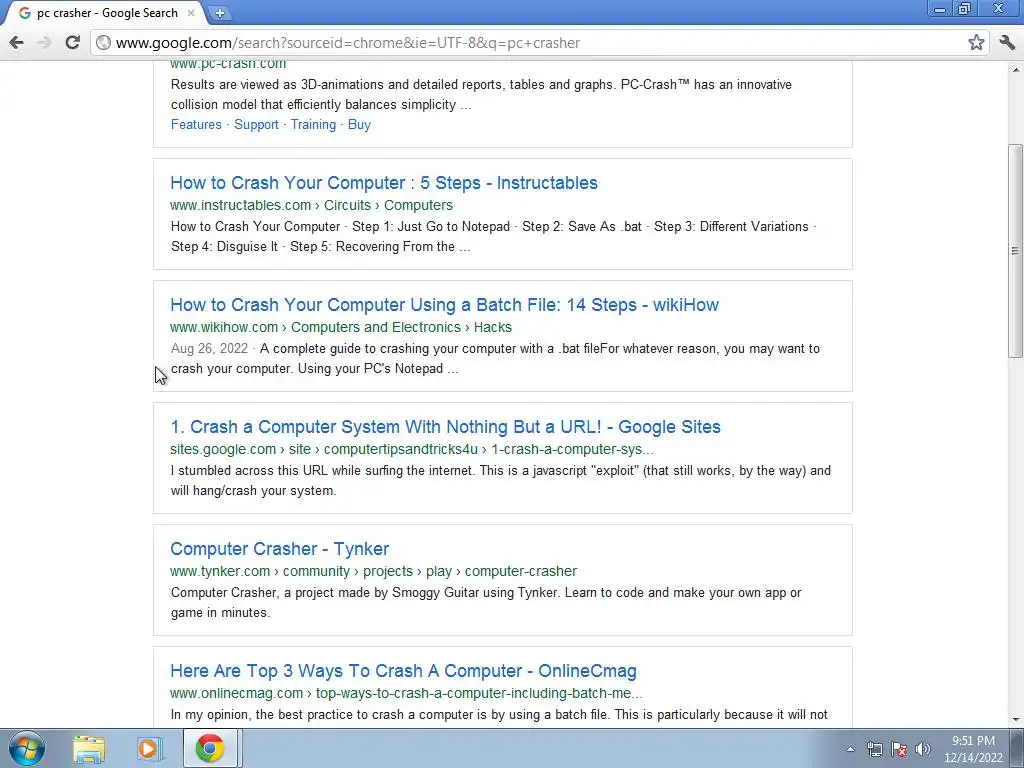The image size is (1024, 768).
Task: Click the Chrome taskbar icon
Action: tap(210, 748)
